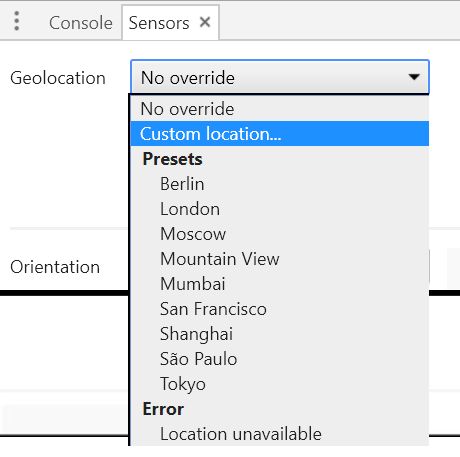Viewport: 460px width, 457px height.
Task: Choose the Mumbai preset
Action: coord(280,284)
